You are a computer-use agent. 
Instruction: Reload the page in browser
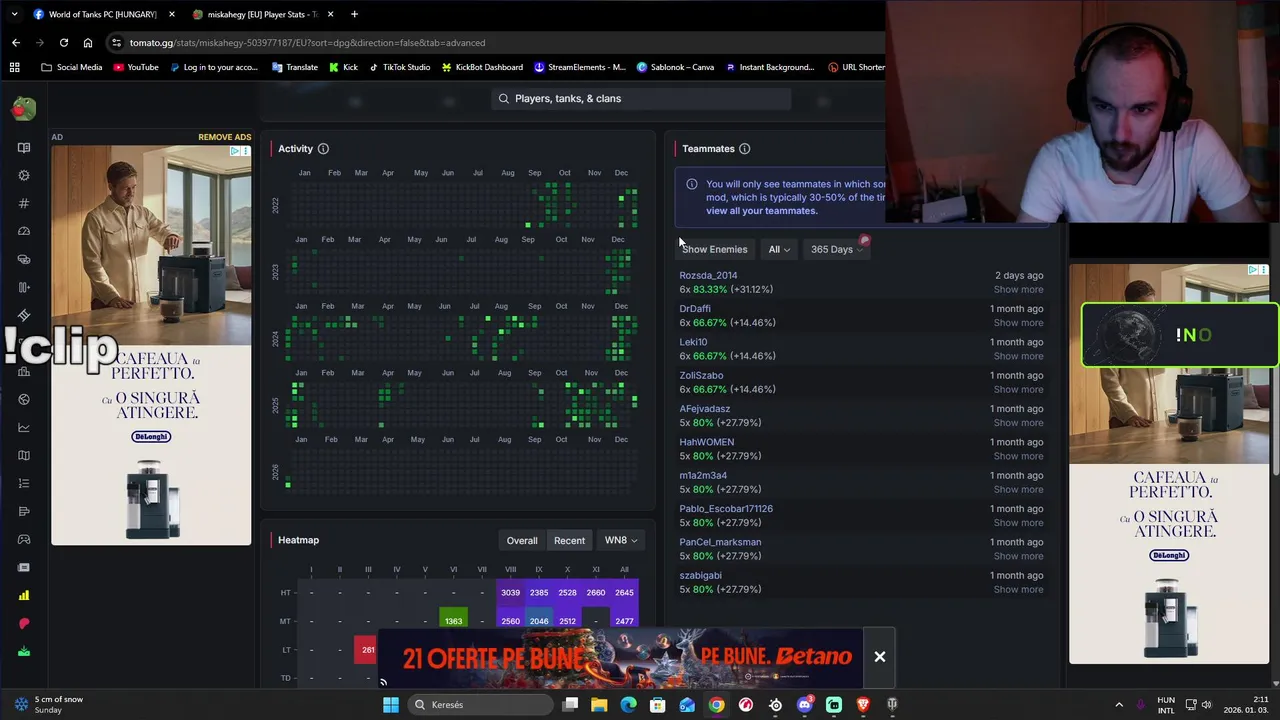tap(64, 43)
